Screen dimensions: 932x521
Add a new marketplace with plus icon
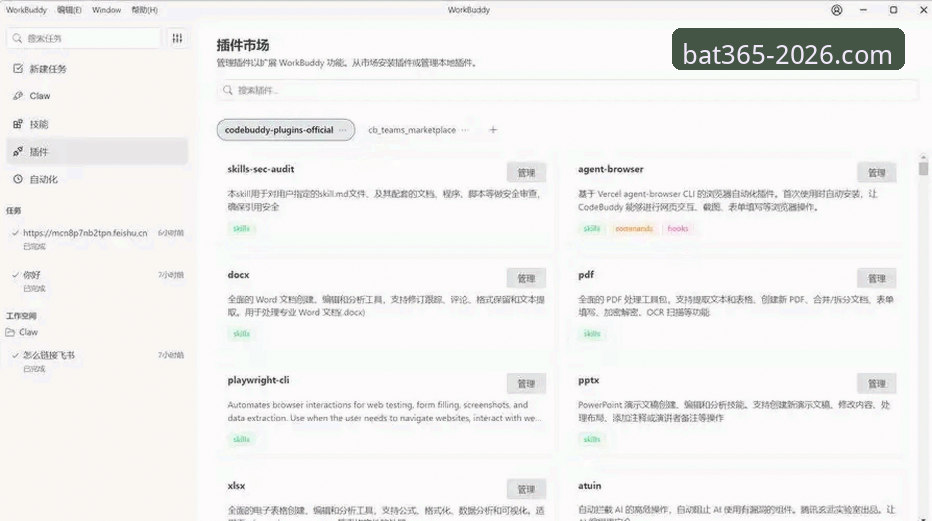[x=493, y=130]
